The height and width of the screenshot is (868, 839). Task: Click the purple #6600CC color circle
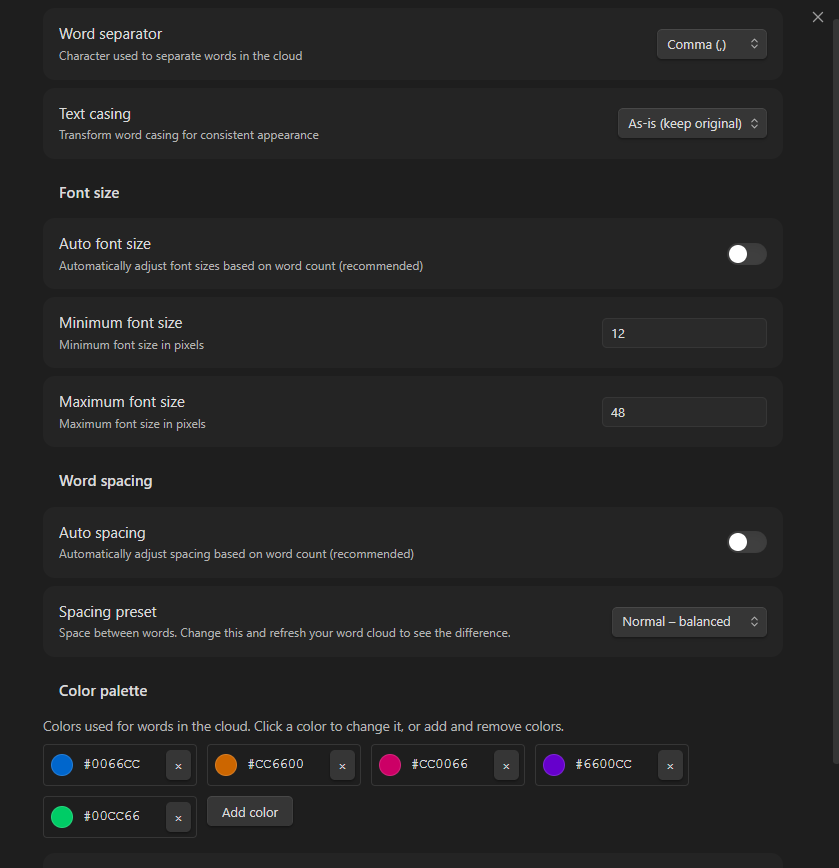[554, 765]
